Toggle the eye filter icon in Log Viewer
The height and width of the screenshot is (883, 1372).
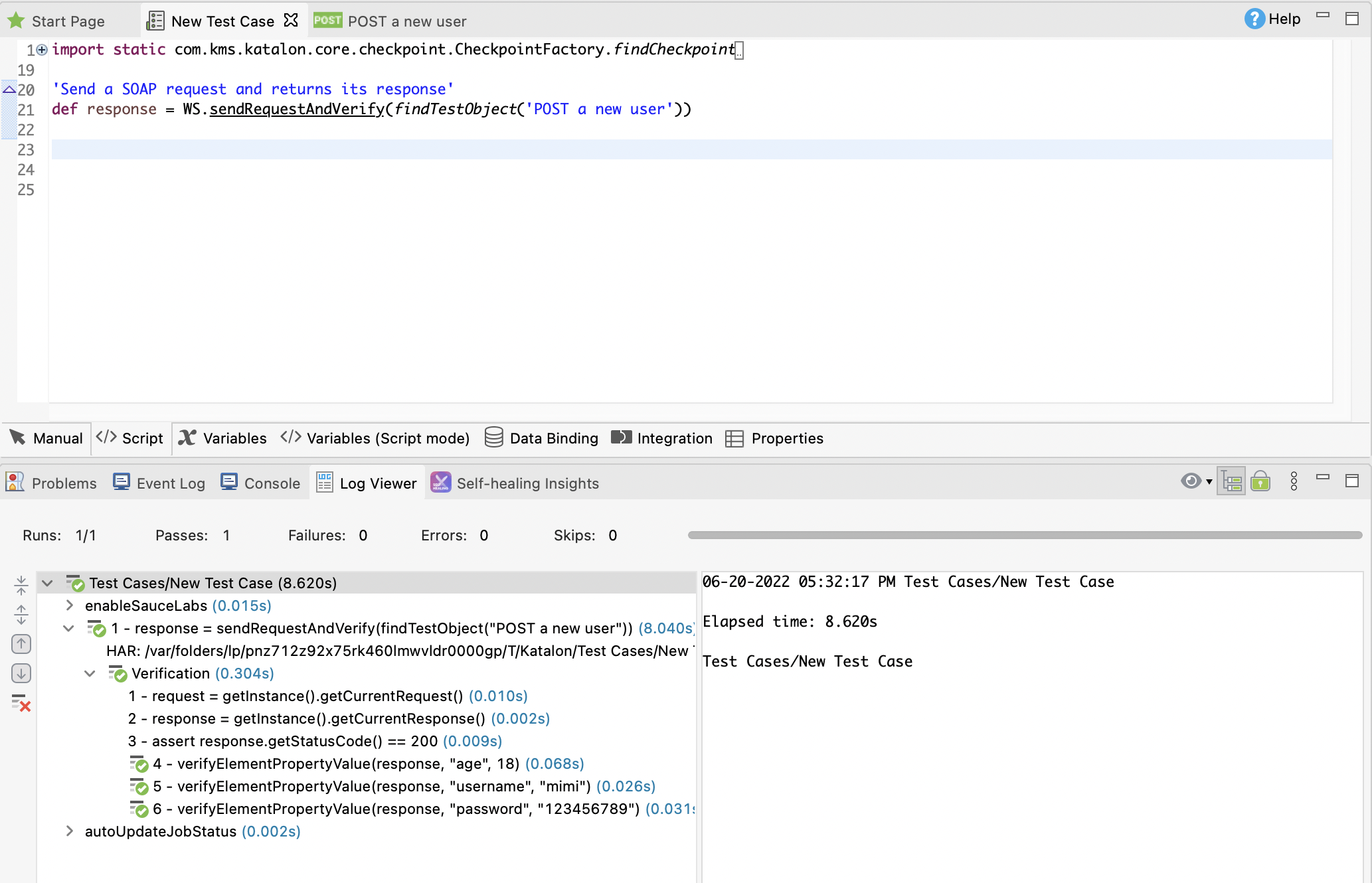pyautogui.click(x=1191, y=481)
